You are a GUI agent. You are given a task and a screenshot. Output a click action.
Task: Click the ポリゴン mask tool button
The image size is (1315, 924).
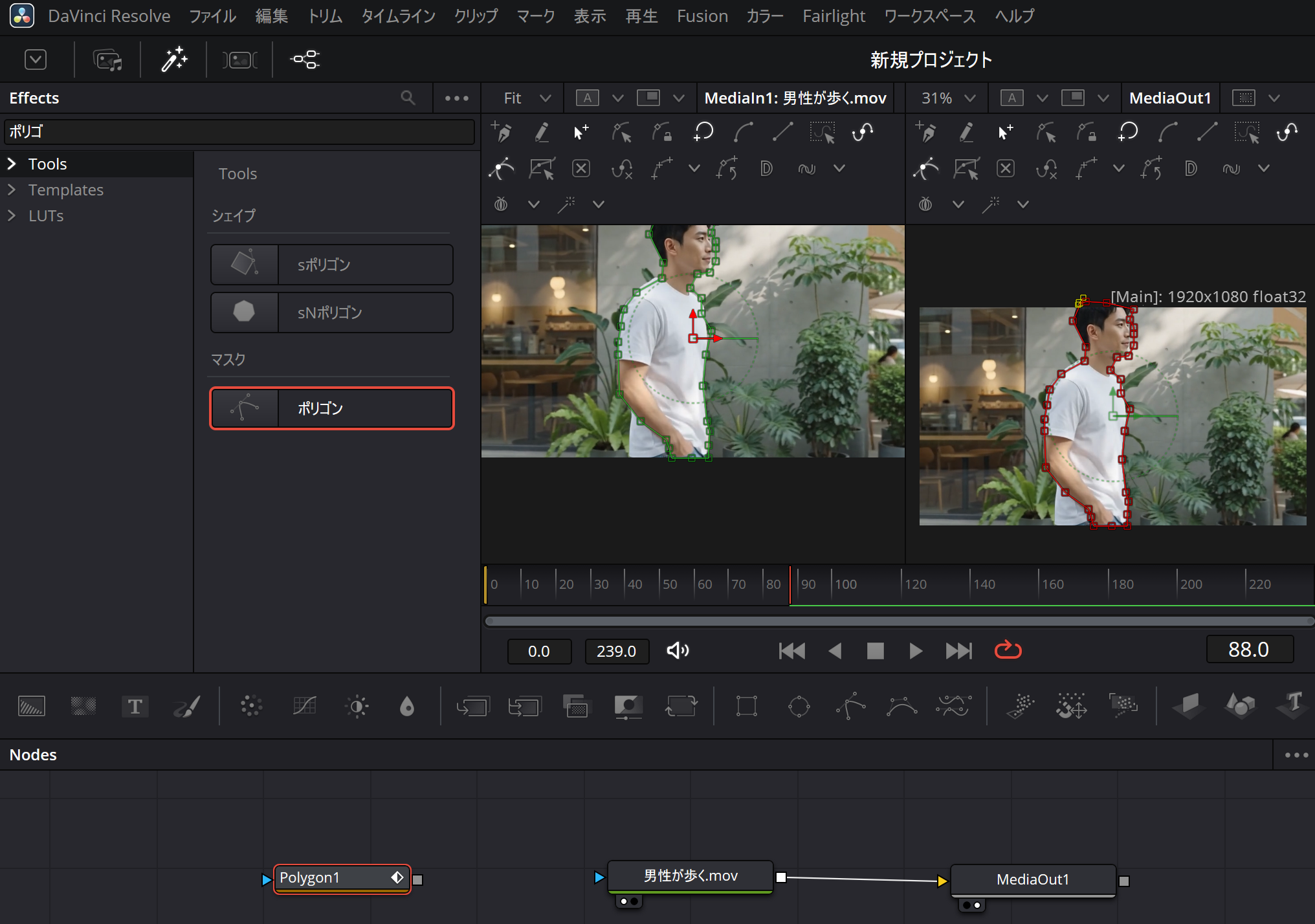pyautogui.click(x=332, y=408)
